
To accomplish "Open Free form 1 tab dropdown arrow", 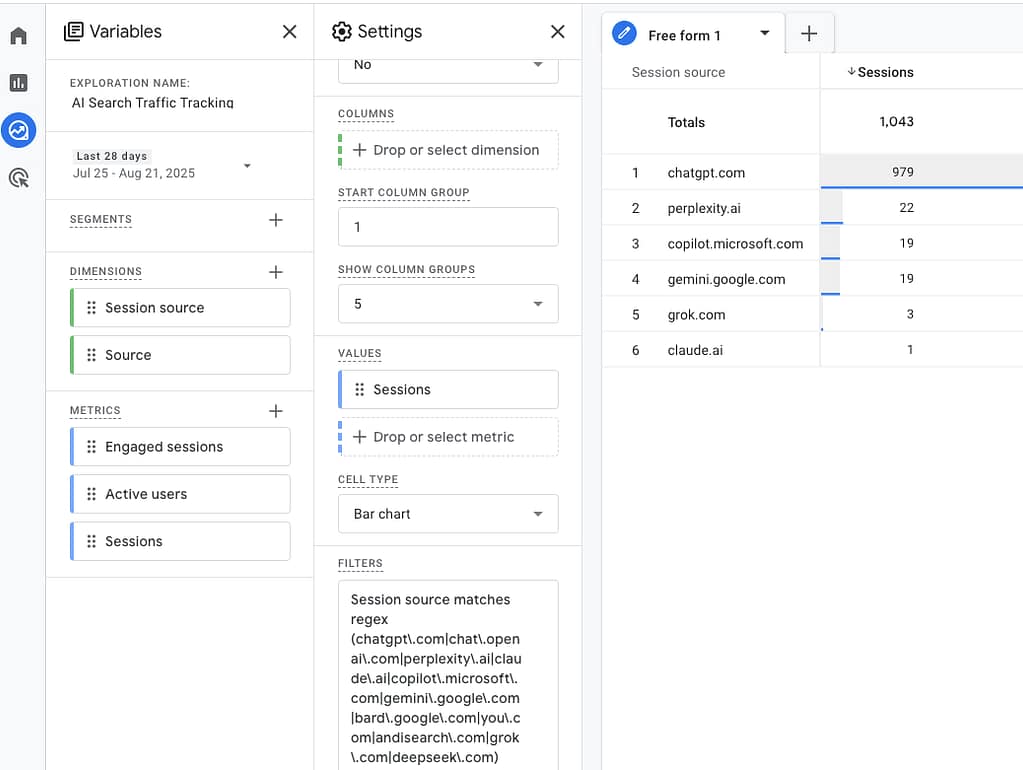I will pyautogui.click(x=765, y=33).
